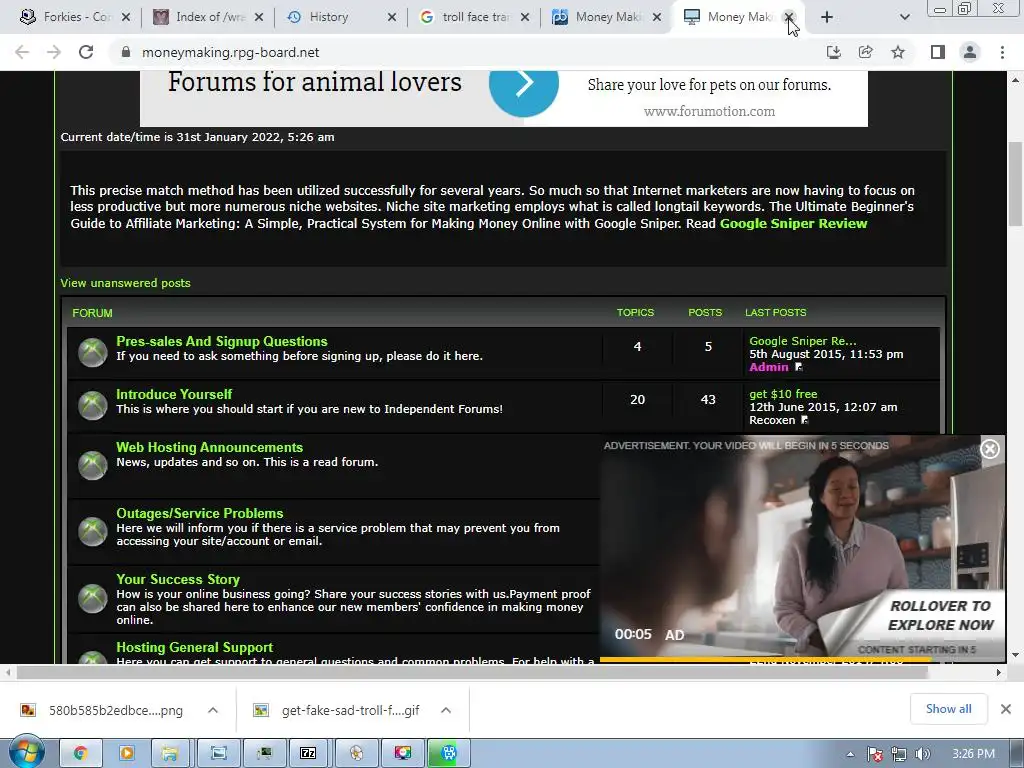The image size is (1024, 768).
Task: Click Show all downloads
Action: 948,709
